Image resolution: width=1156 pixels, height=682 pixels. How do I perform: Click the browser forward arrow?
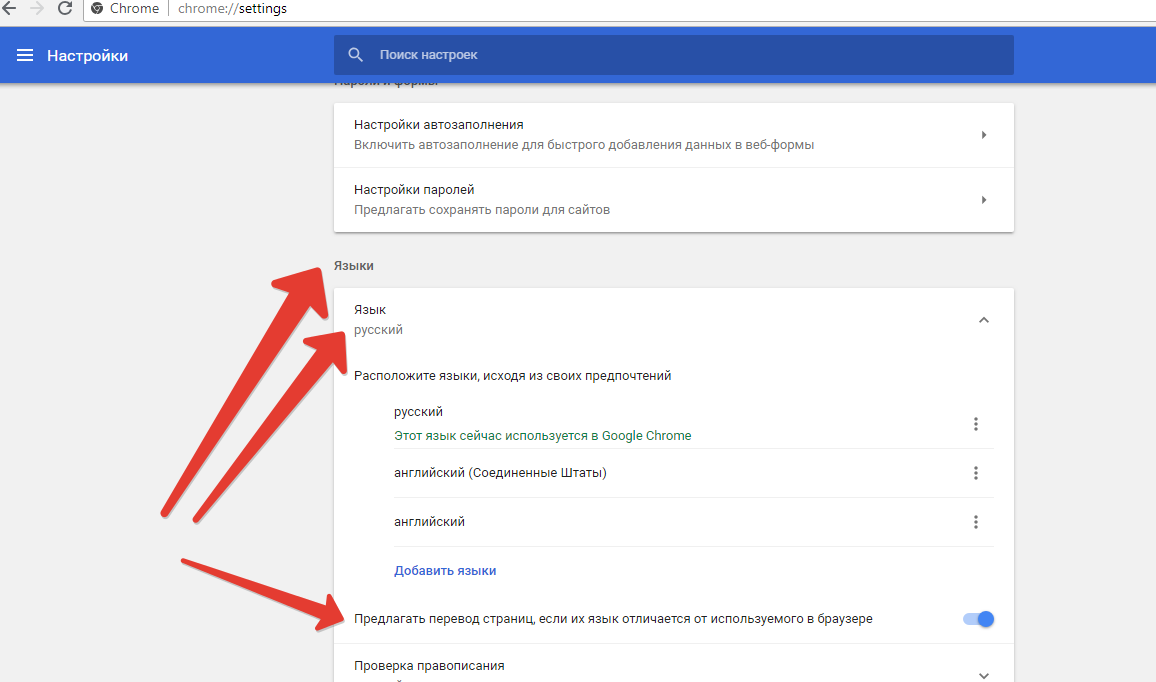[x=37, y=9]
